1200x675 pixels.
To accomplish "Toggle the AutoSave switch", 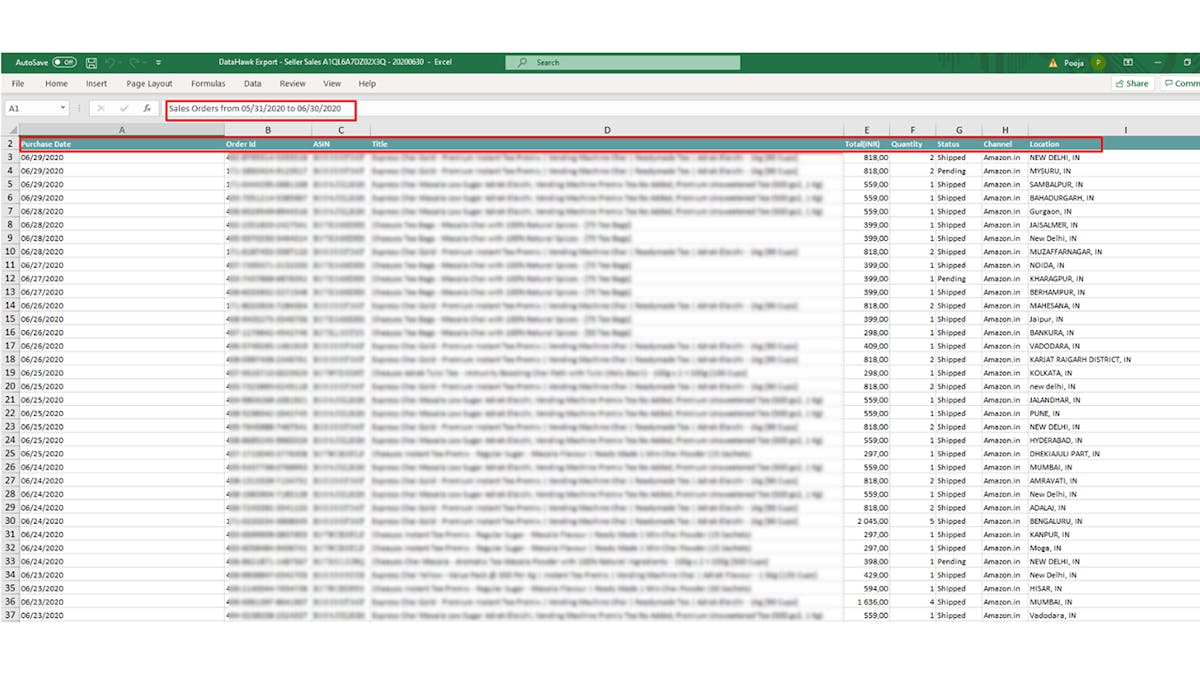I will point(64,62).
